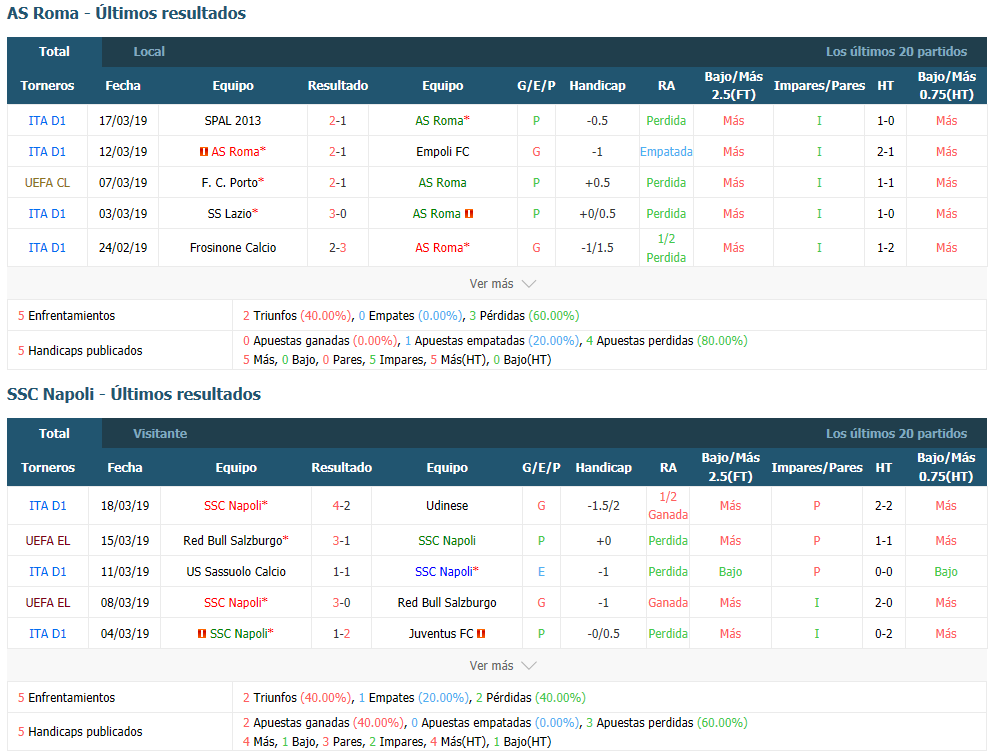991x754 pixels.
Task: Click 'Resultado' header in AS Roma table
Action: click(337, 85)
